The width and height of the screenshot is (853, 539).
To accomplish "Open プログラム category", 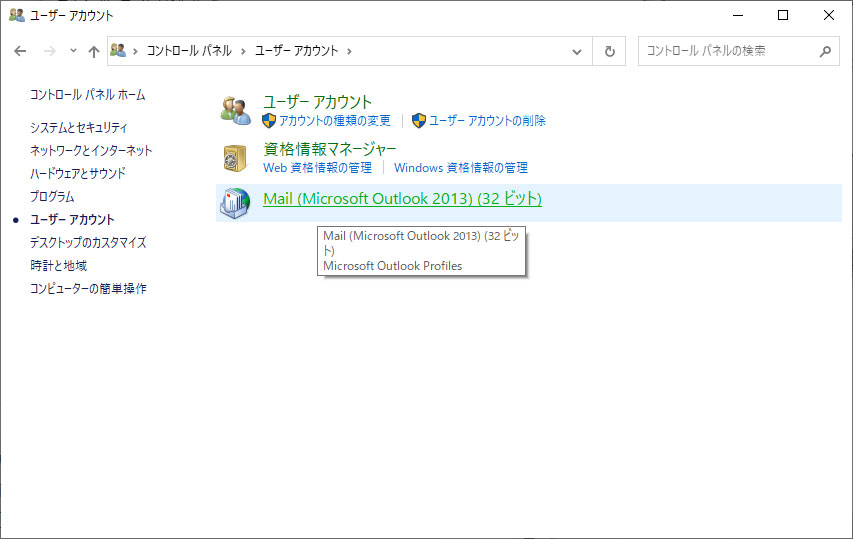I will pos(52,196).
